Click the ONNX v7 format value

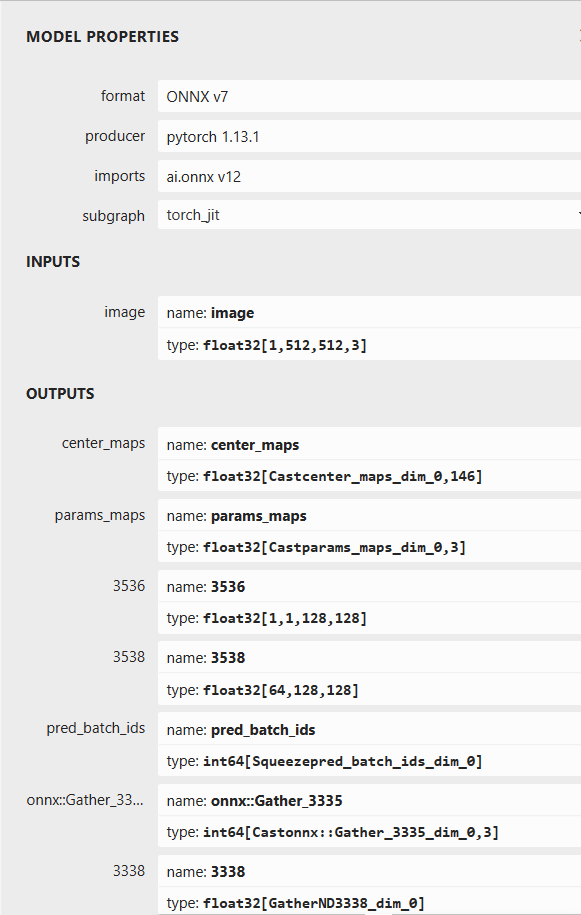click(300, 96)
